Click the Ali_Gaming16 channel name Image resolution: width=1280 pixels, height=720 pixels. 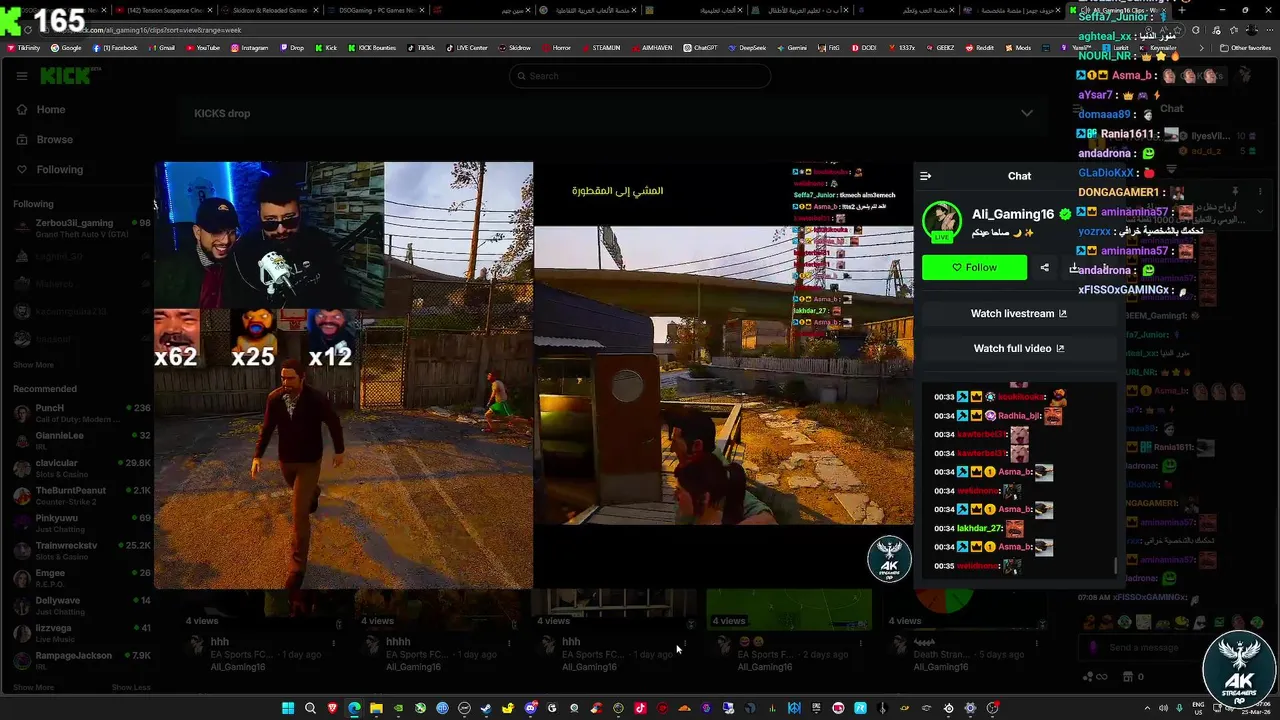pos(1013,214)
